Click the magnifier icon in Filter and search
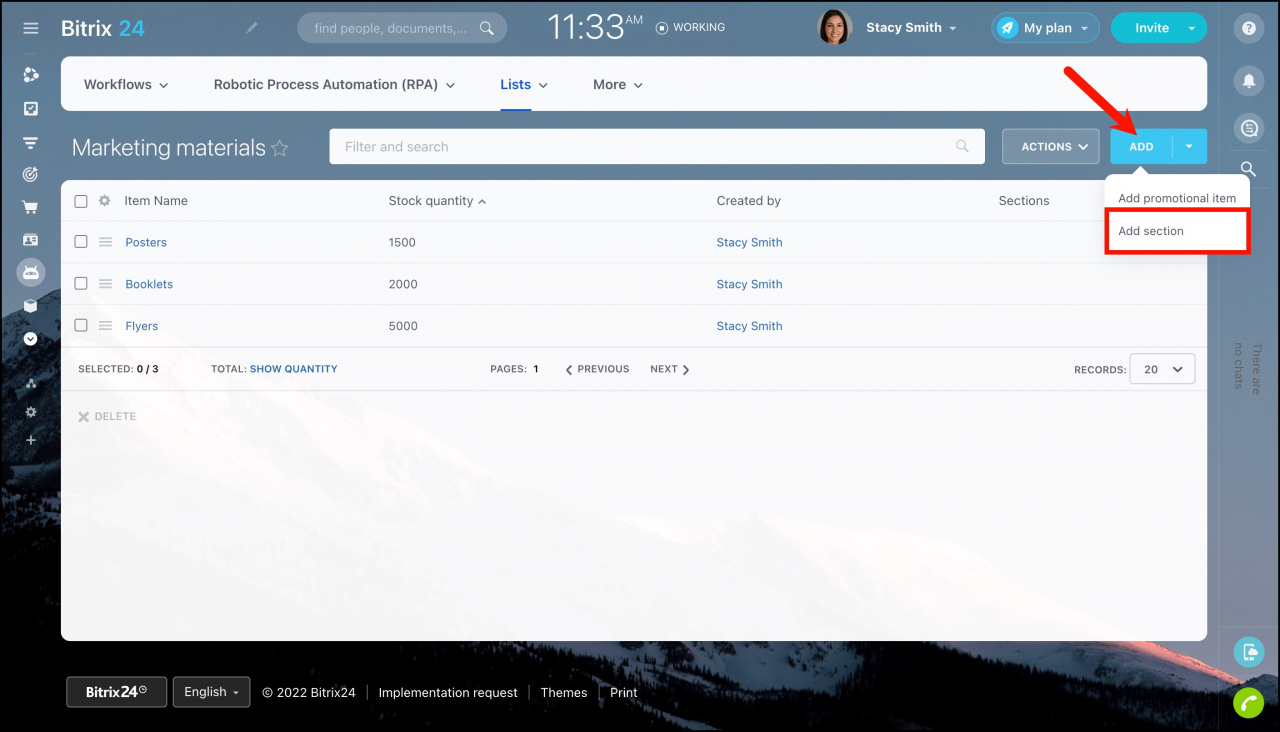 point(962,147)
